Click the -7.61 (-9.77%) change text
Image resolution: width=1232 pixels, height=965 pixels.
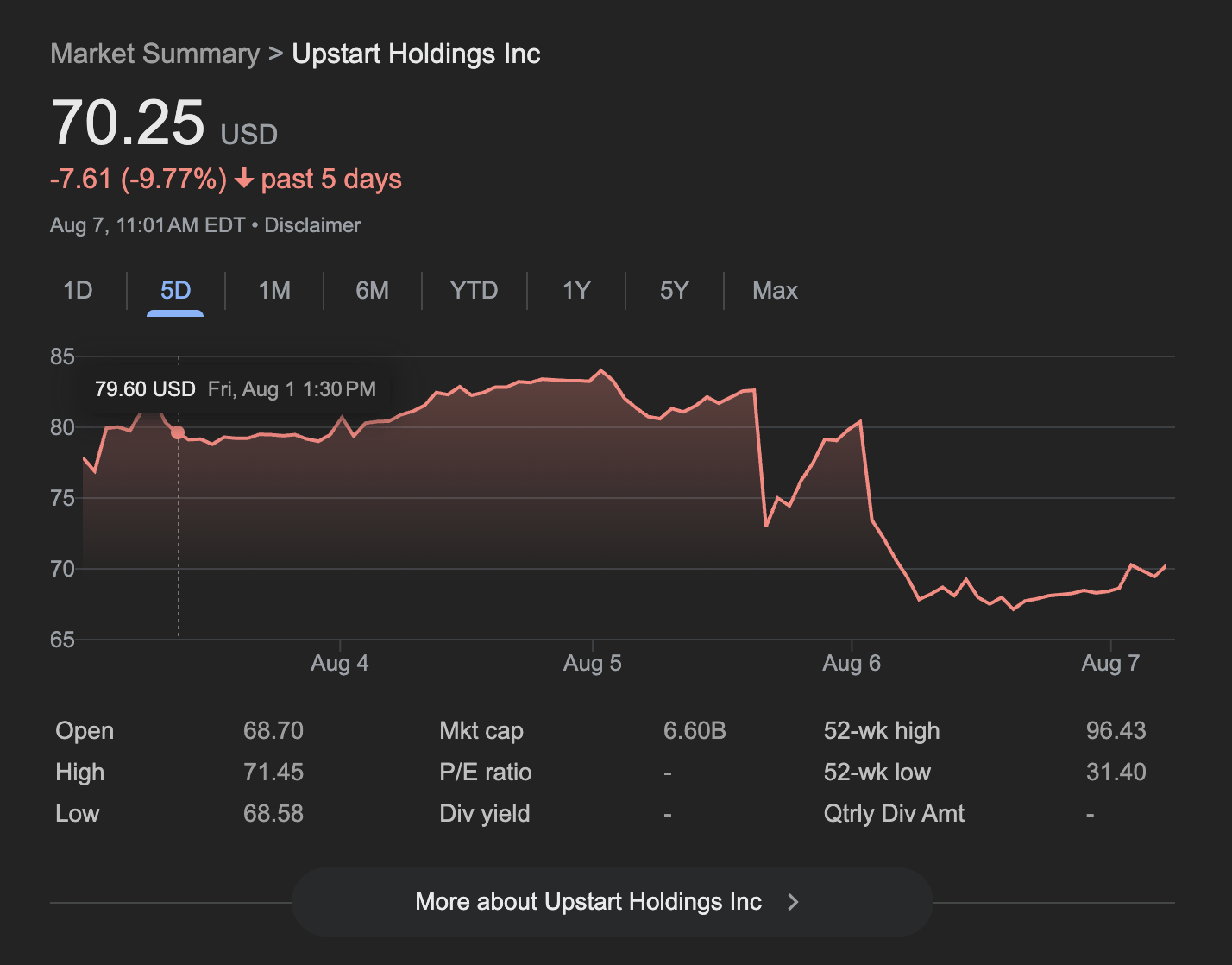[138, 179]
